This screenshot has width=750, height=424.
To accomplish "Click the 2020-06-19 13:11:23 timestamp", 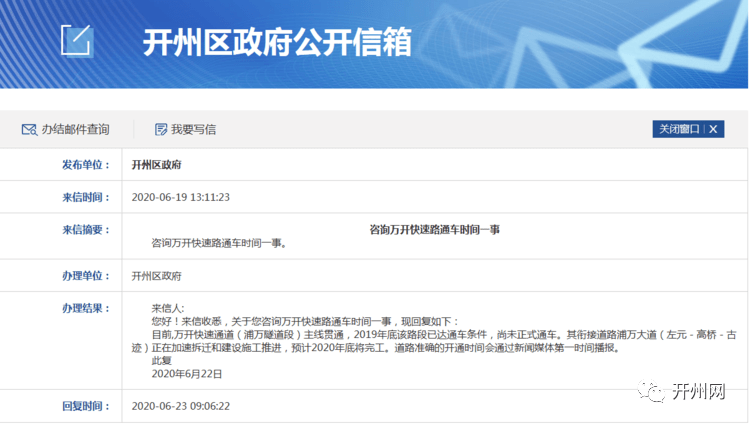I will [181, 197].
